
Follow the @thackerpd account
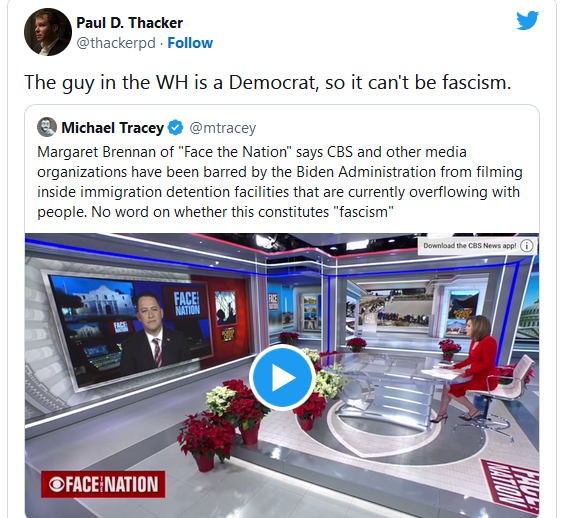click(190, 43)
